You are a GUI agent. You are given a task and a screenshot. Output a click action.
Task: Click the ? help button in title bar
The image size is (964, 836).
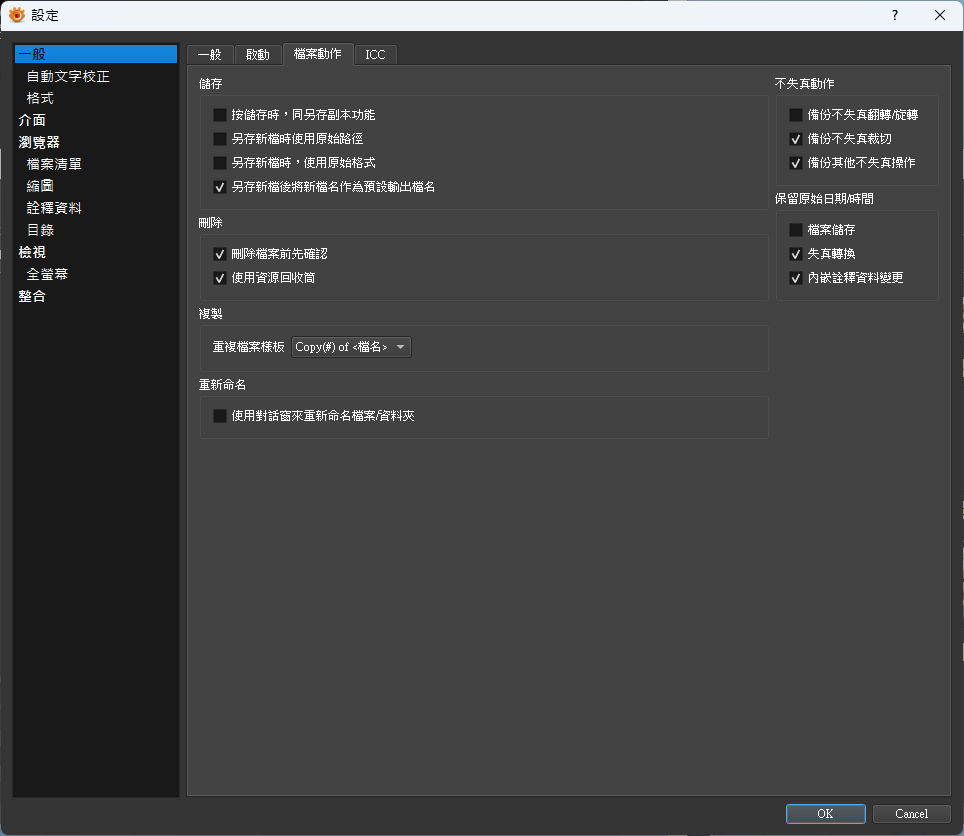tap(894, 15)
